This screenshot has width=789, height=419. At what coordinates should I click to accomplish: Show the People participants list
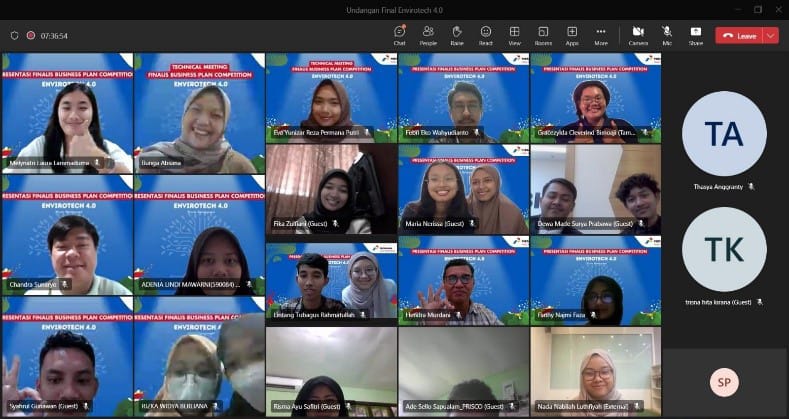coord(428,35)
